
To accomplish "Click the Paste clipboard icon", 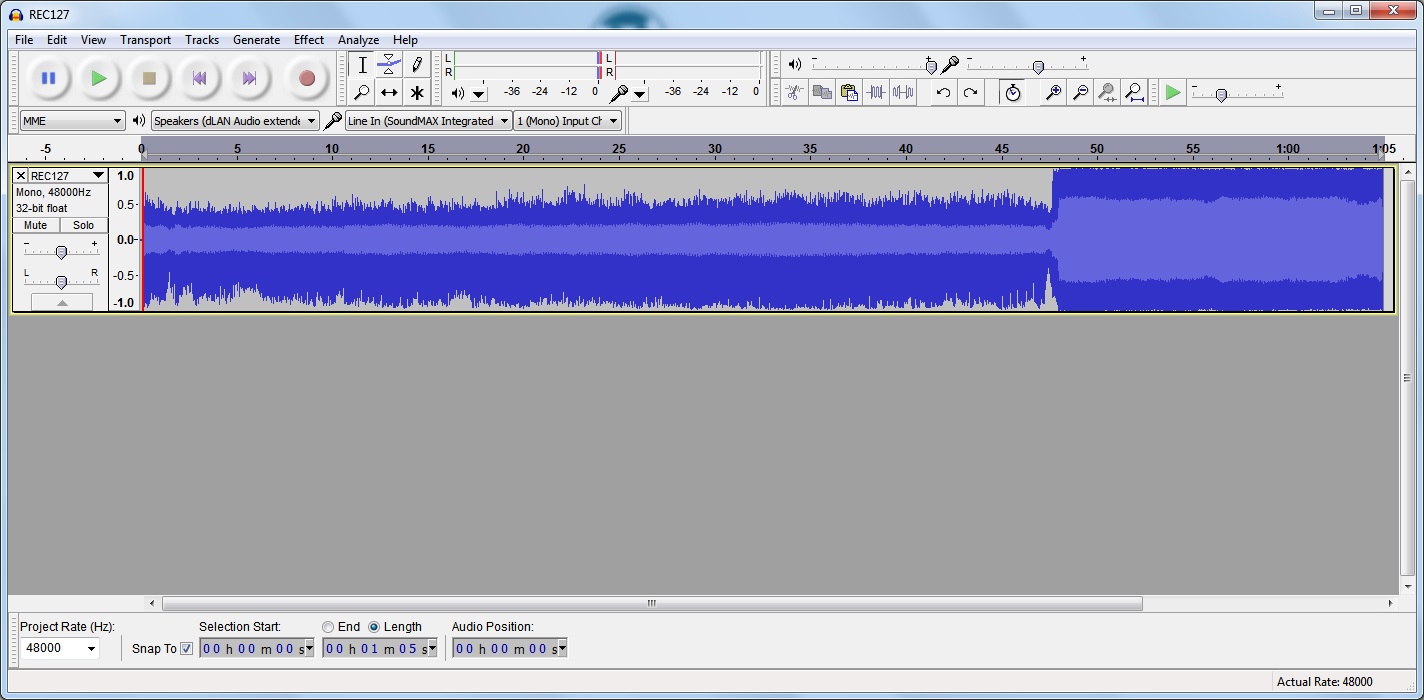I will (x=849, y=92).
